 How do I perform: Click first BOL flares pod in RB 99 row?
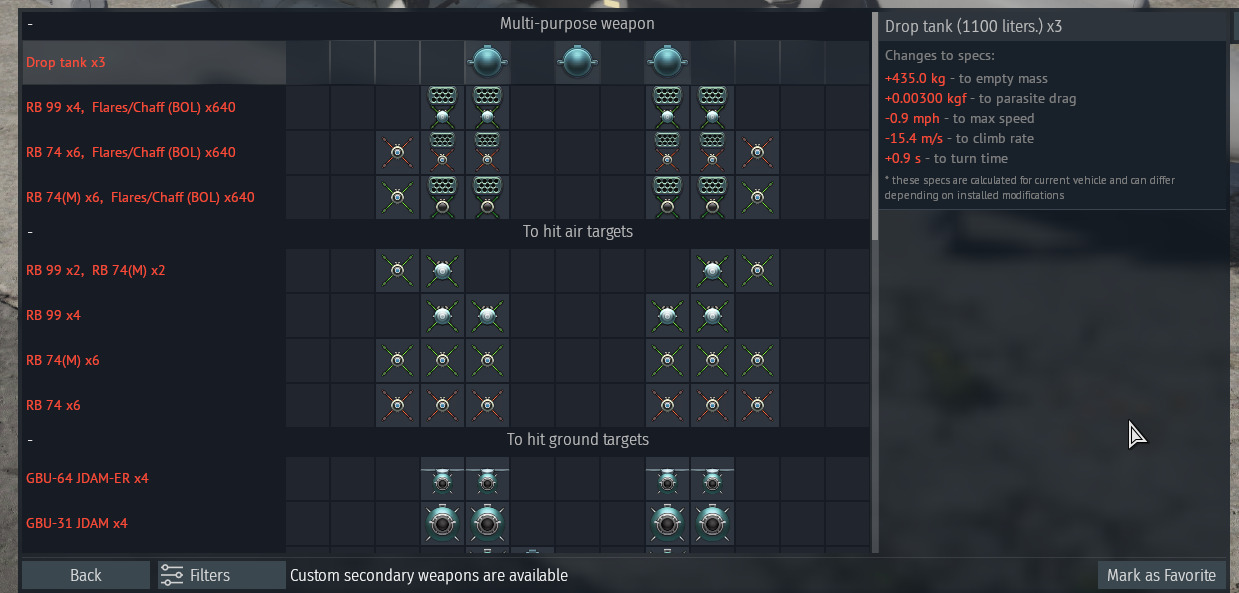click(442, 107)
